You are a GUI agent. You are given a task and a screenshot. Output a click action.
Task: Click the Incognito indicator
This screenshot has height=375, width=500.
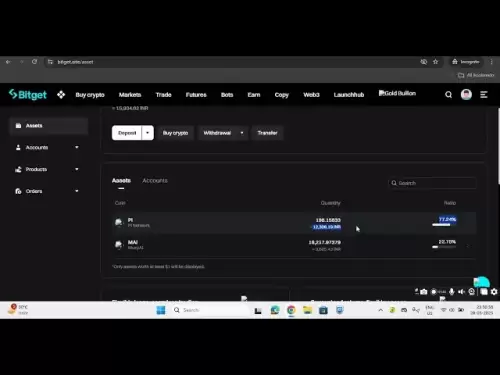(x=465, y=62)
